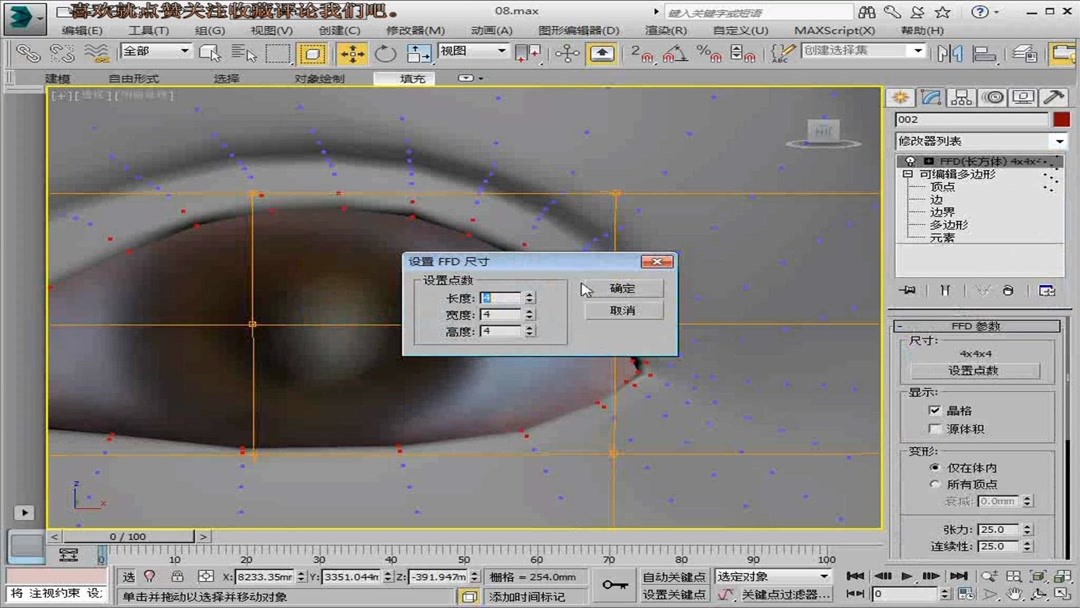Click the Pan hand icon at bottom right

pyautogui.click(x=1015, y=595)
